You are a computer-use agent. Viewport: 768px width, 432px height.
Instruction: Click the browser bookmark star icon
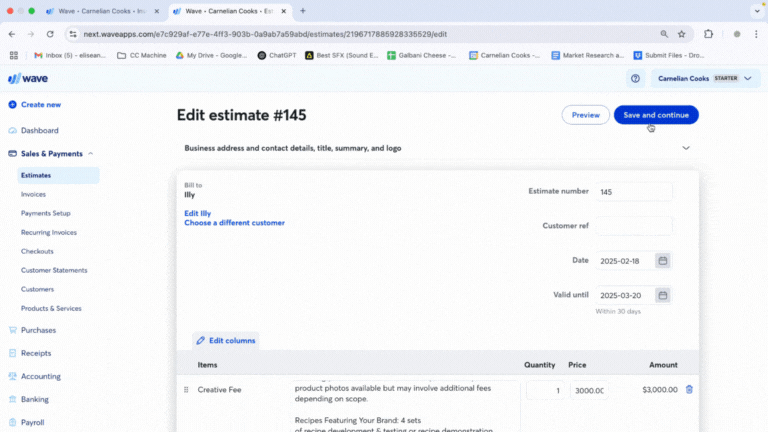click(x=682, y=33)
